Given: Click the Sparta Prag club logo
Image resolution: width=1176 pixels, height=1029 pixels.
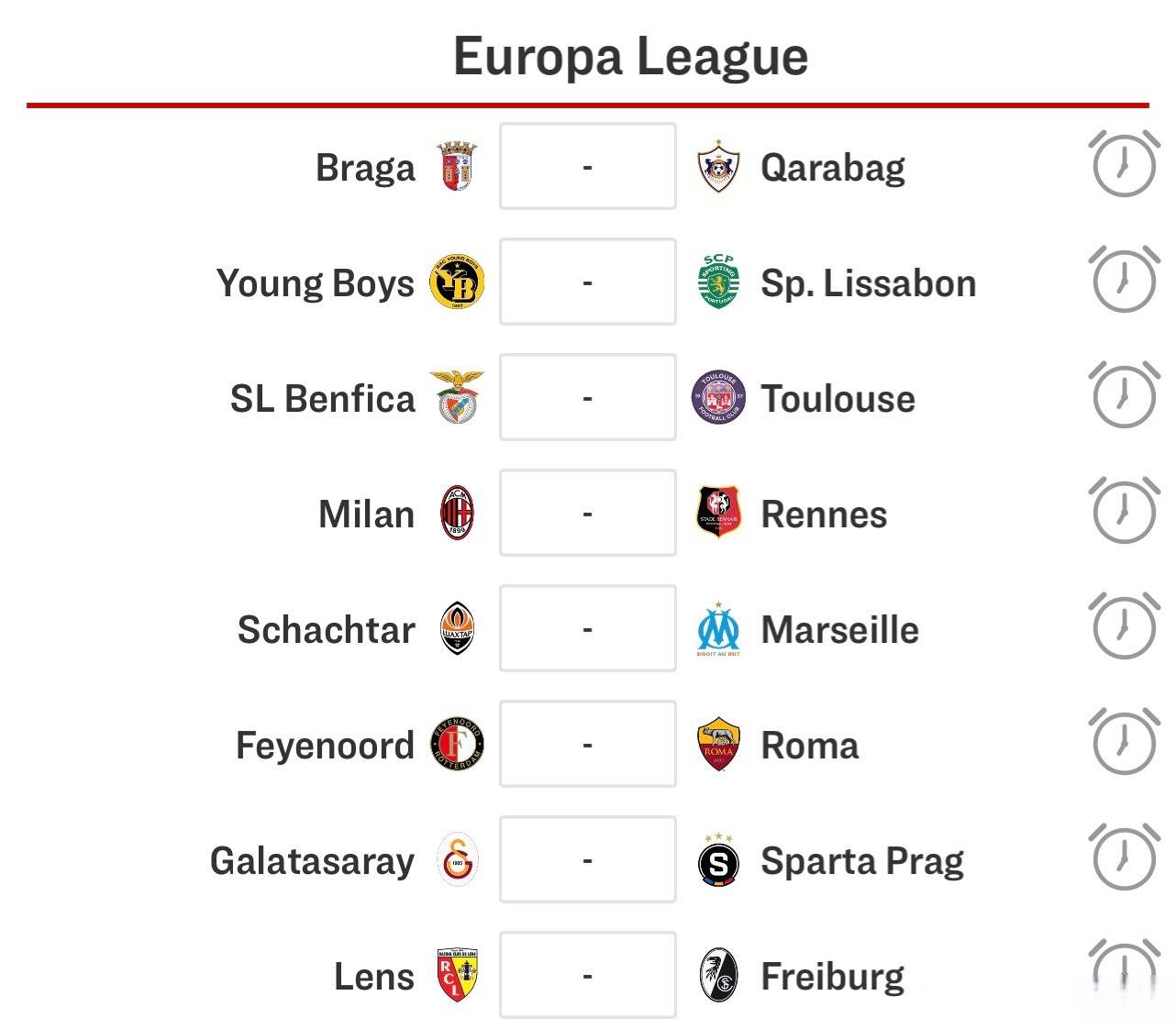Looking at the screenshot, I should (718, 862).
